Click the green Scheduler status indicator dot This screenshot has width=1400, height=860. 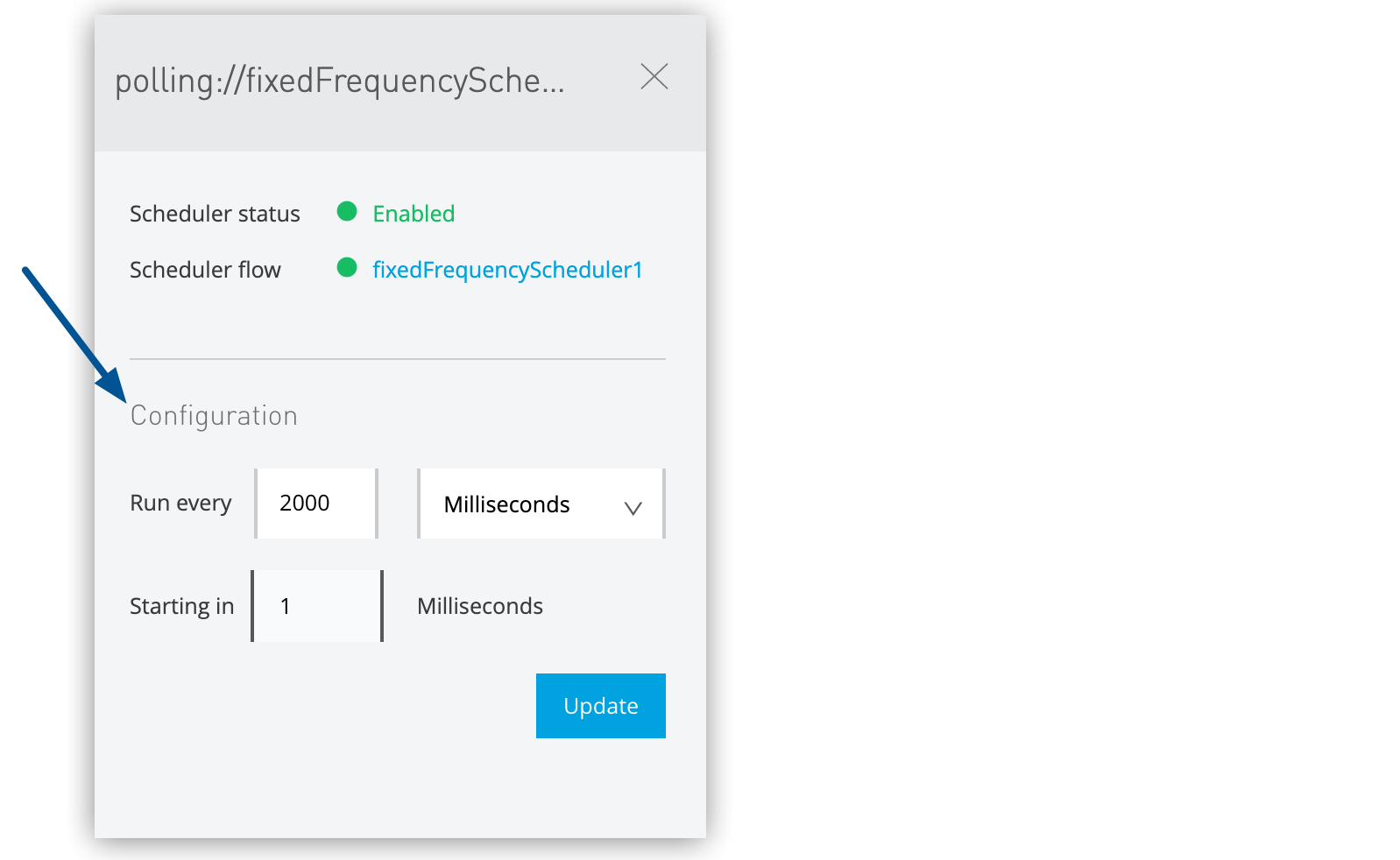[347, 211]
